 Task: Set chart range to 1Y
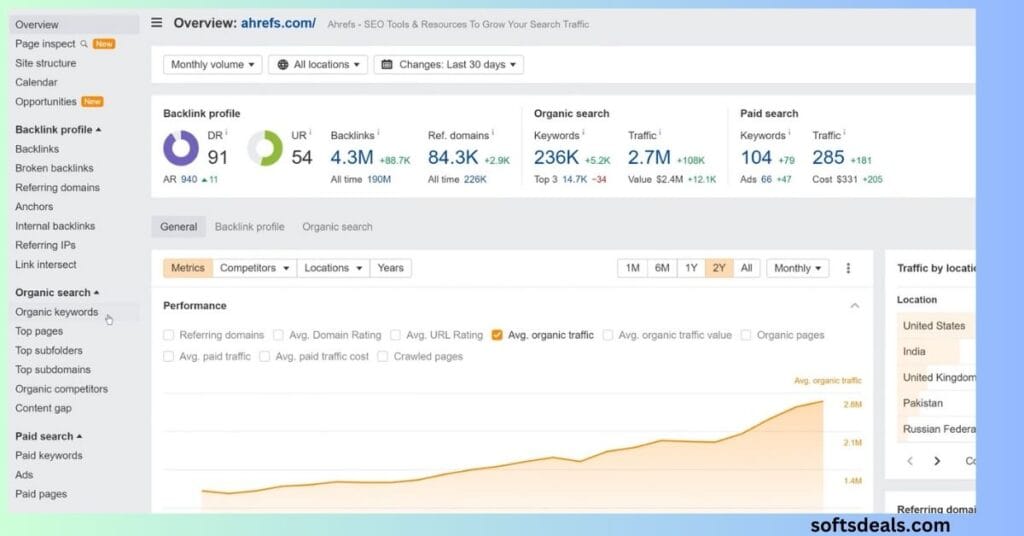692,268
